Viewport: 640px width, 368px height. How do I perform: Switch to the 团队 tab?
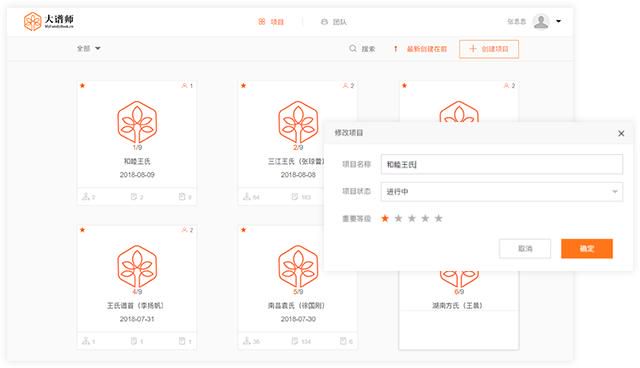(333, 22)
